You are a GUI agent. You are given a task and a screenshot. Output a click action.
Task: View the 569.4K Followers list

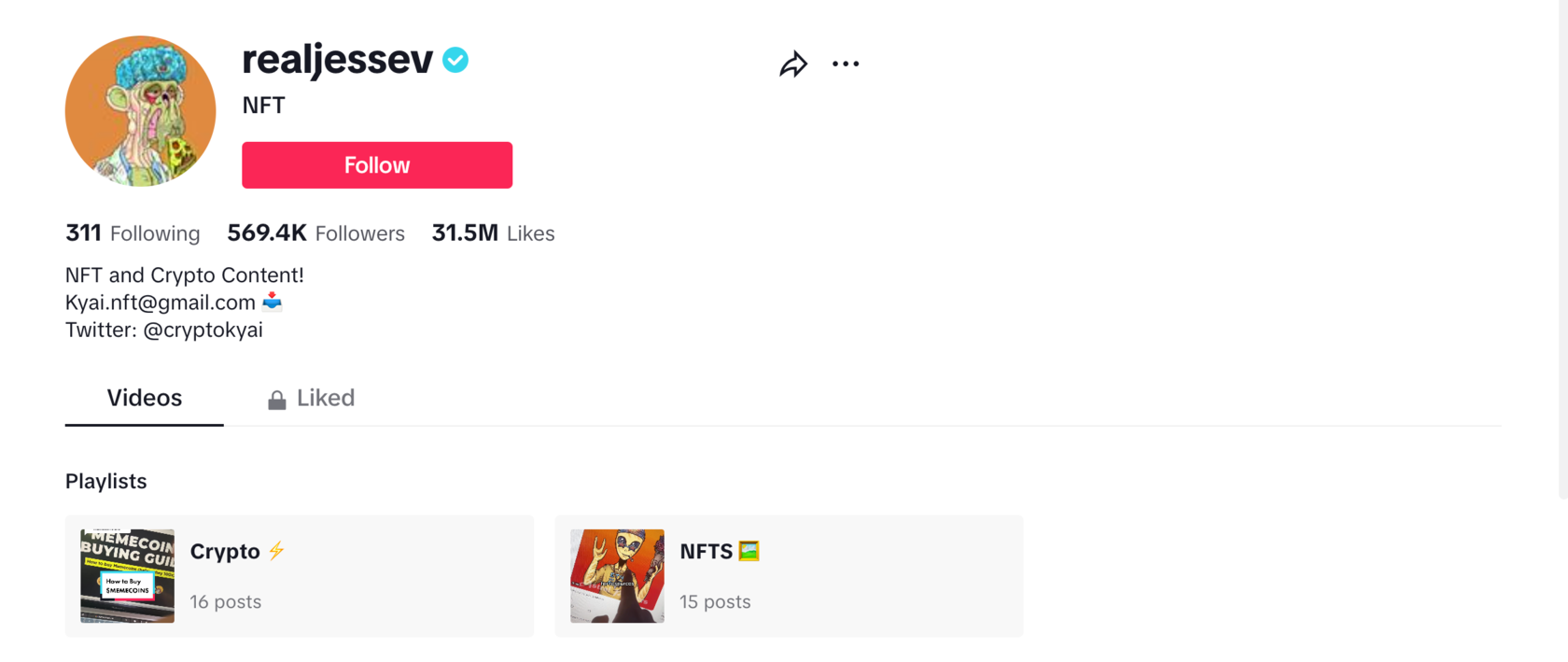tap(316, 233)
